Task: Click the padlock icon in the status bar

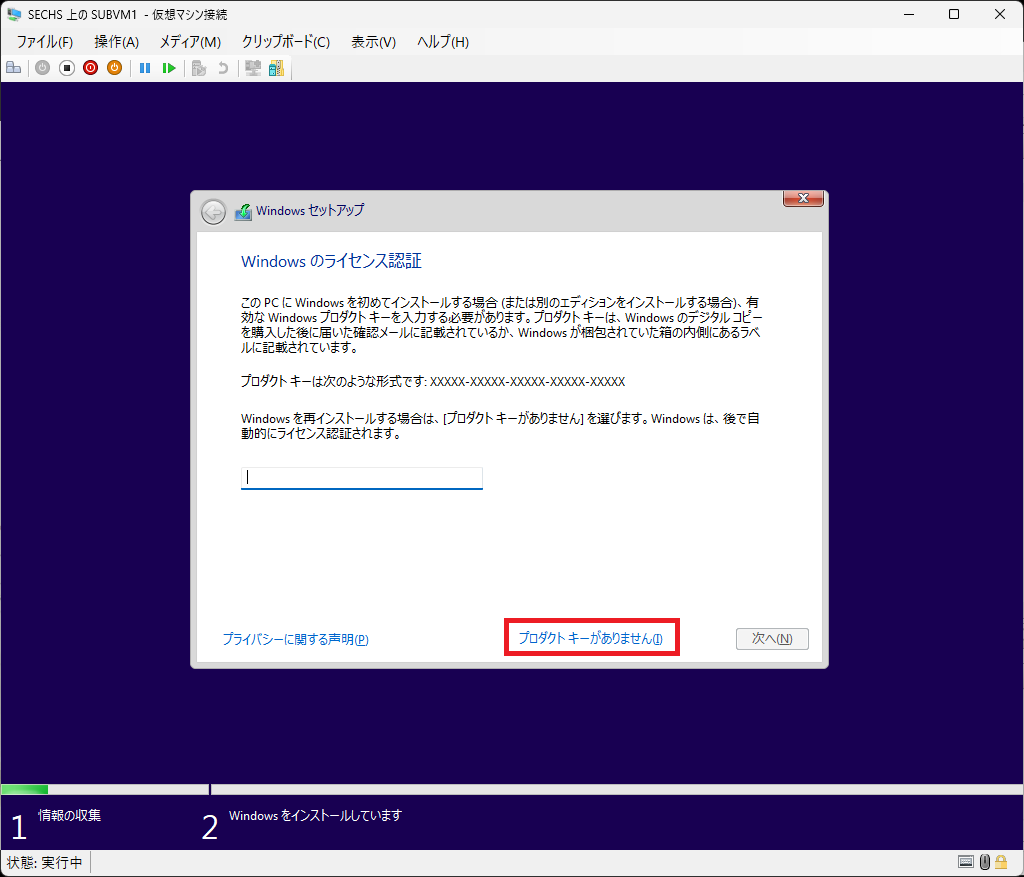Action: pos(1001,862)
